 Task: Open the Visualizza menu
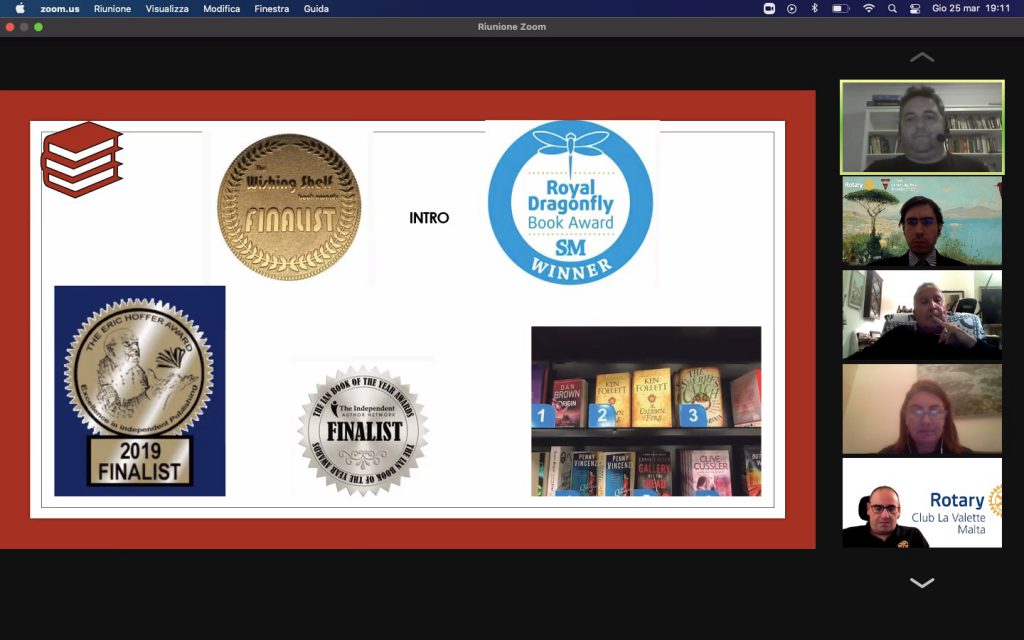coord(167,8)
